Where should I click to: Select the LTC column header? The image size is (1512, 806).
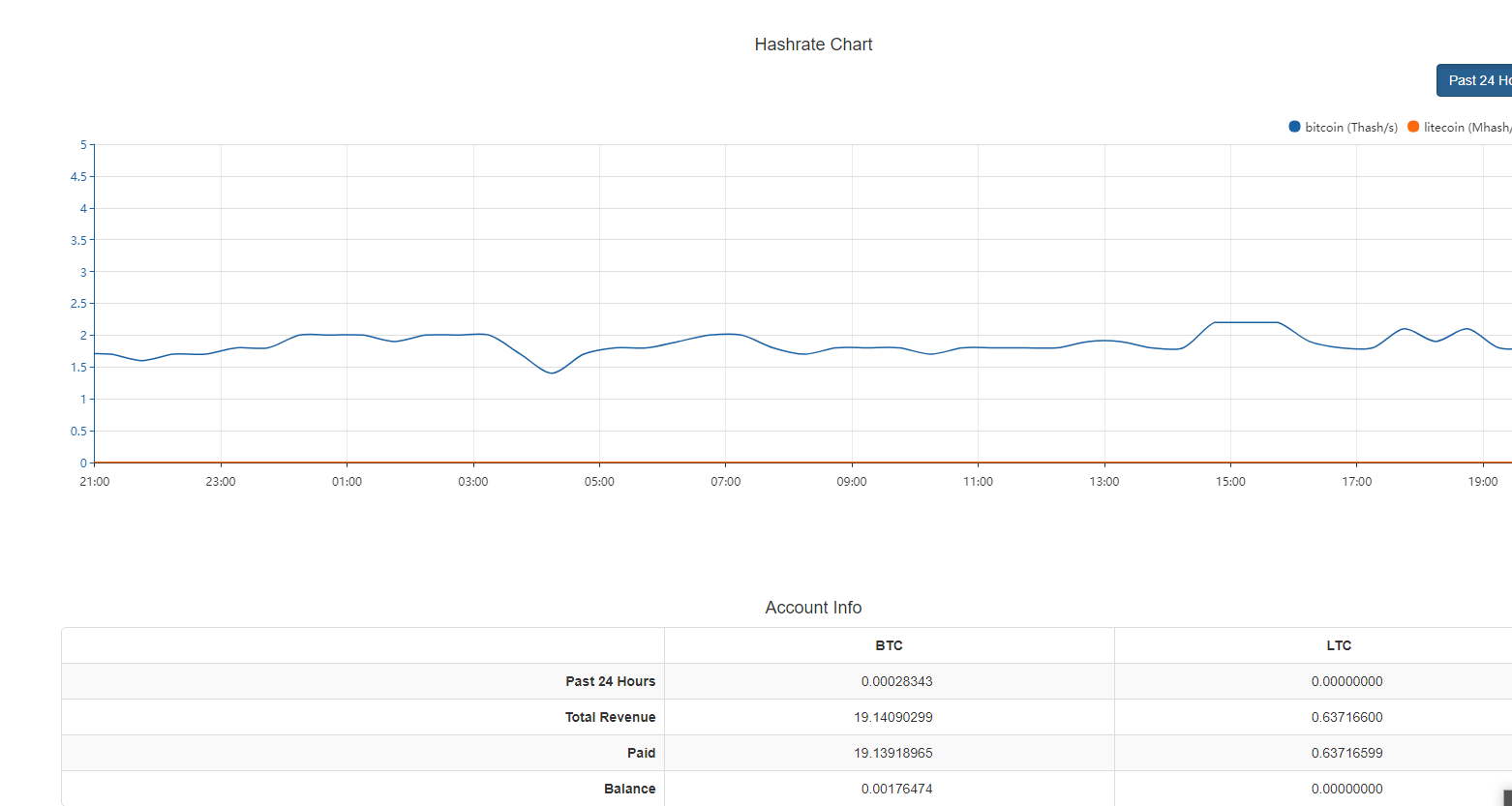[x=1339, y=645]
